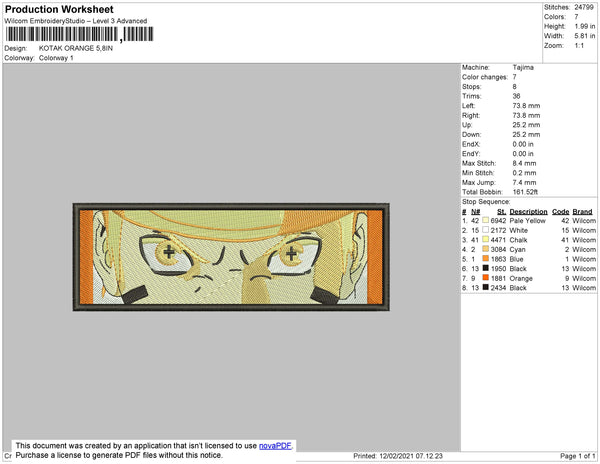
Task: Click the Chalk 4471 color swatch
Action: coord(486,240)
